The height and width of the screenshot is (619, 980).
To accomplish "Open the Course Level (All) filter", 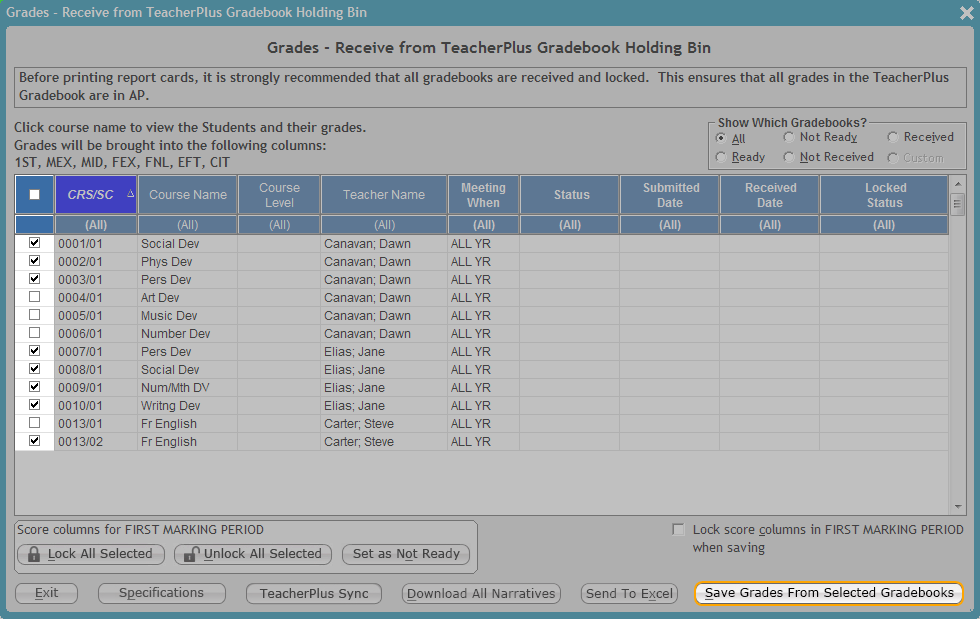I will (279, 224).
